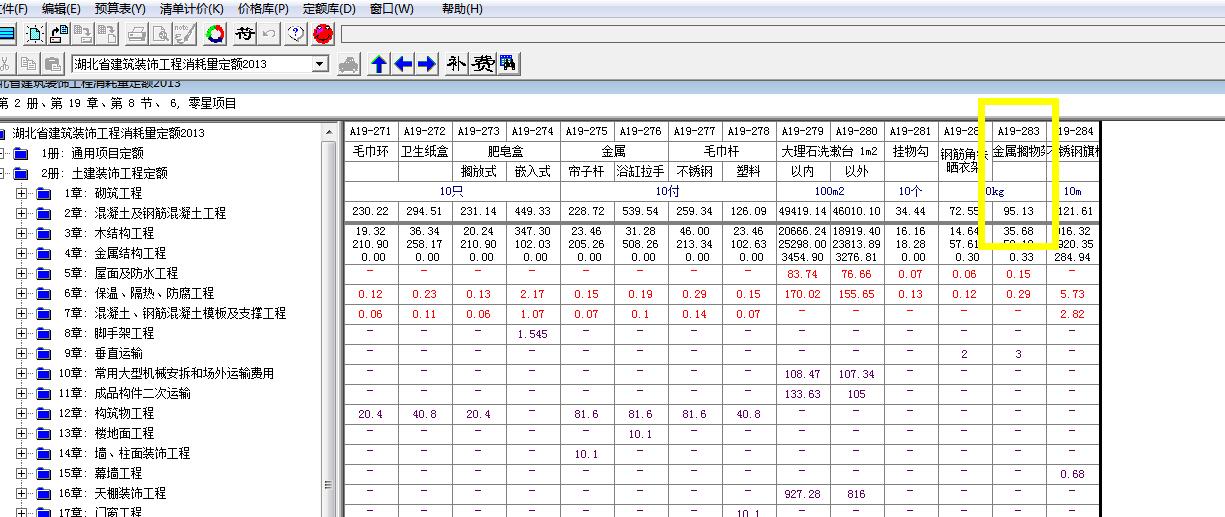
Task: Click the value cell 927.28
Action: click(x=801, y=494)
